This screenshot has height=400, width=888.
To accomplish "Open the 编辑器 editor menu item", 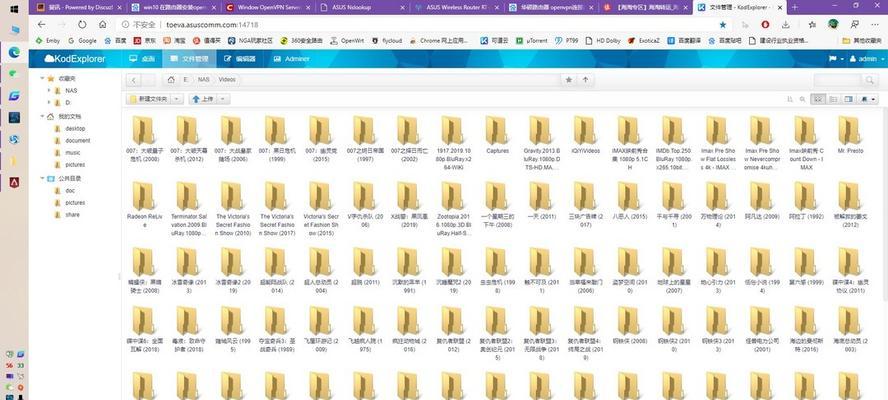I will click(240, 59).
